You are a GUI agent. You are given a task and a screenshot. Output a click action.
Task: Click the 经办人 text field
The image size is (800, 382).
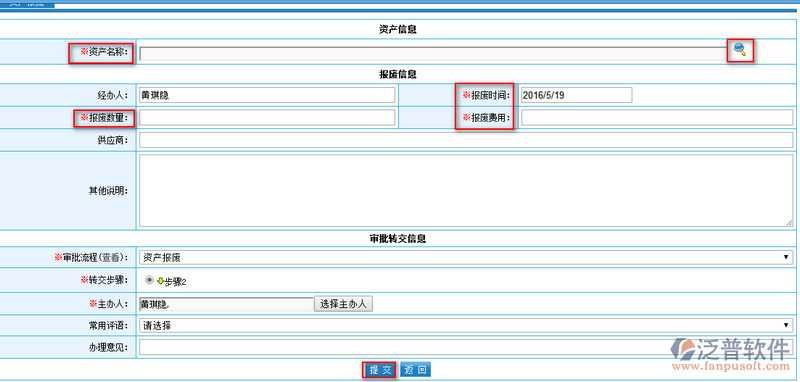coord(267,95)
